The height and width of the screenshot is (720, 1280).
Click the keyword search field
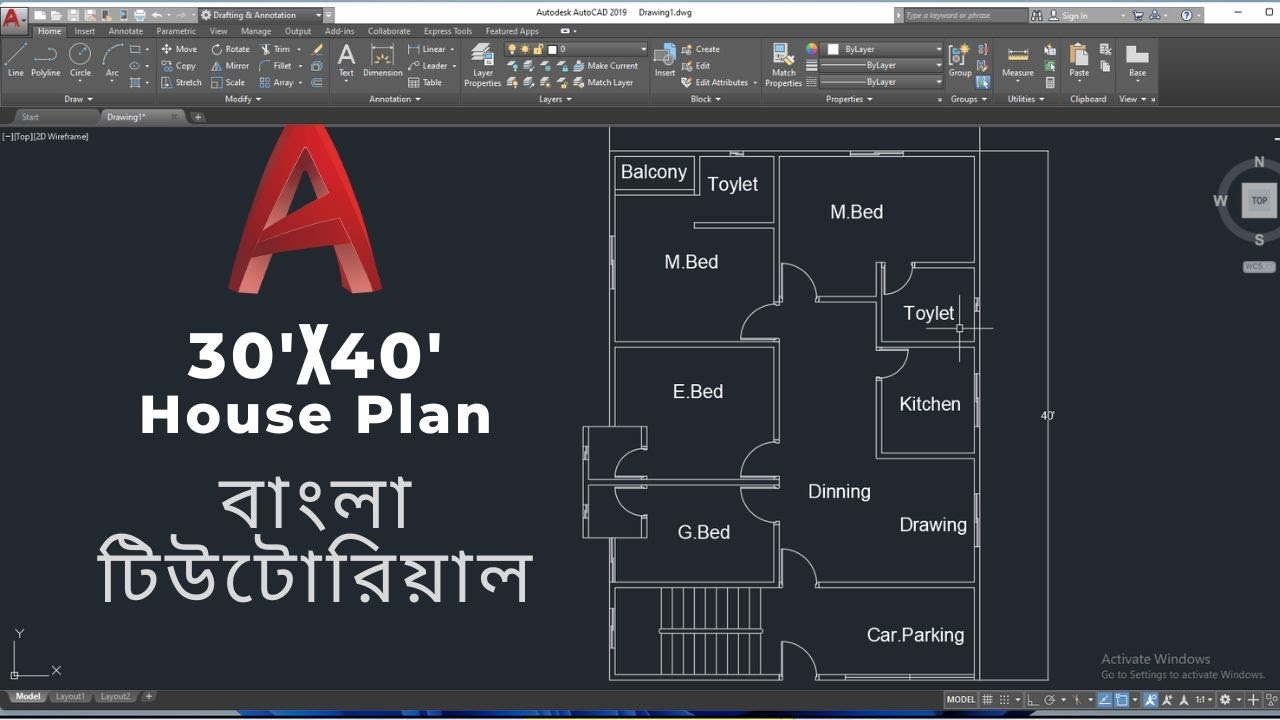coord(965,15)
